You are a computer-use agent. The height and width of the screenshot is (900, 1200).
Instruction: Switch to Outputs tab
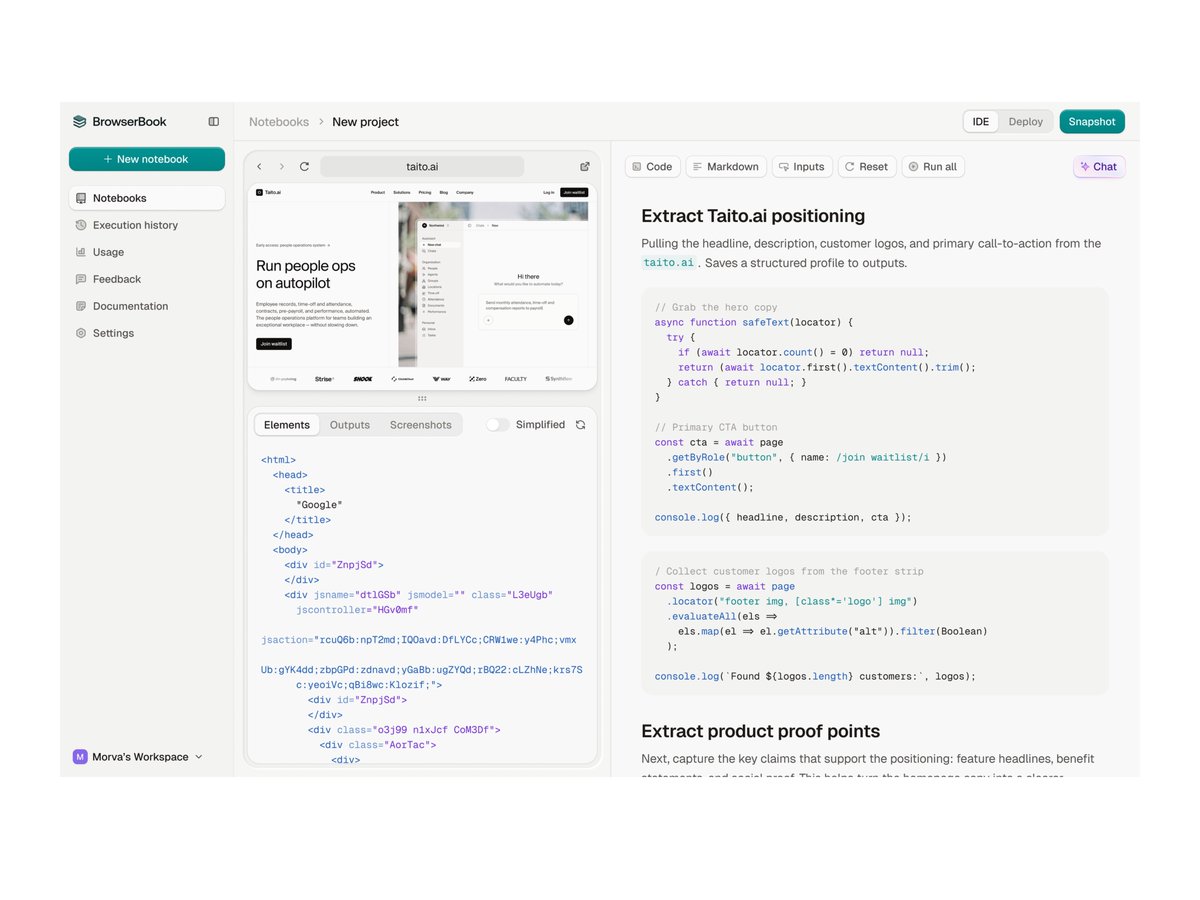pyautogui.click(x=350, y=425)
